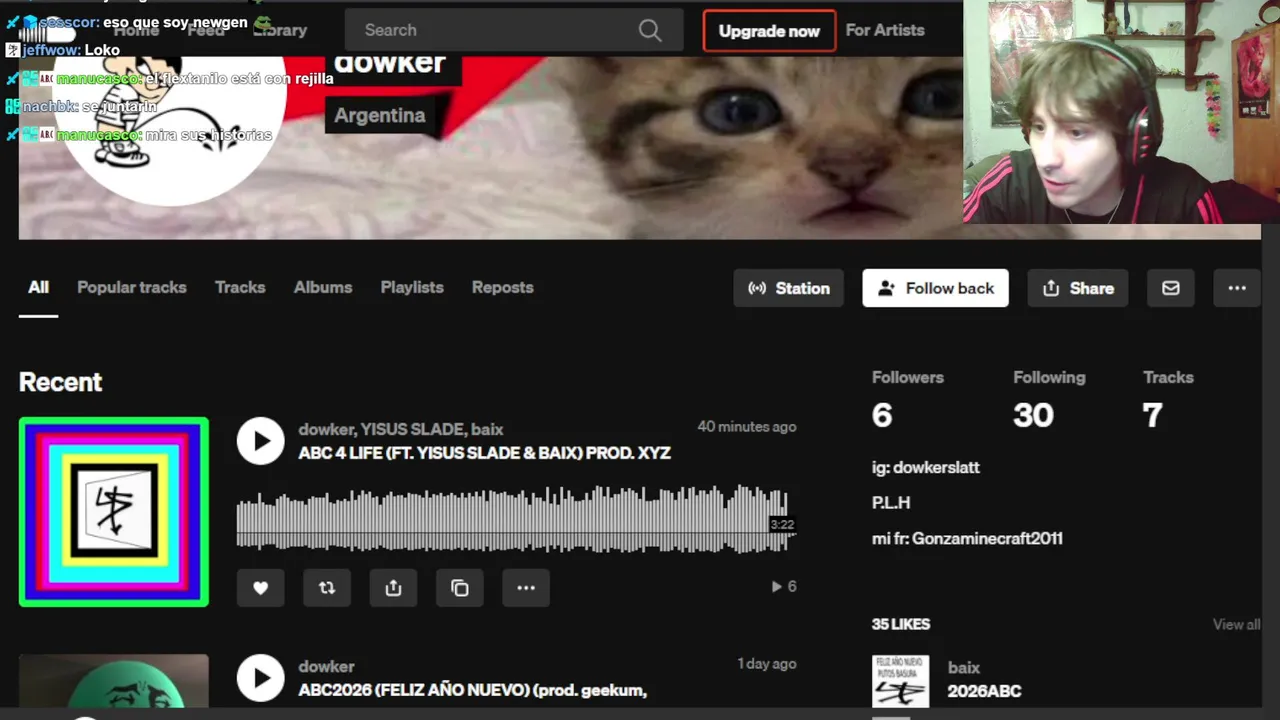Open track title ABC 4 LIFE (FT. YISUS SLADE & BAIX)
The width and height of the screenshot is (1280, 720).
[x=484, y=453]
